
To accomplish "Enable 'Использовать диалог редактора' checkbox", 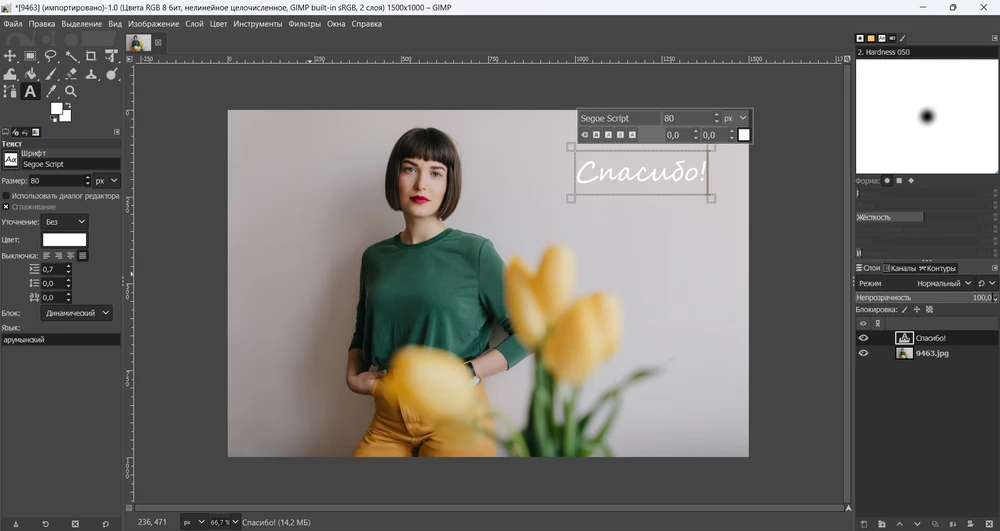I will (6, 196).
